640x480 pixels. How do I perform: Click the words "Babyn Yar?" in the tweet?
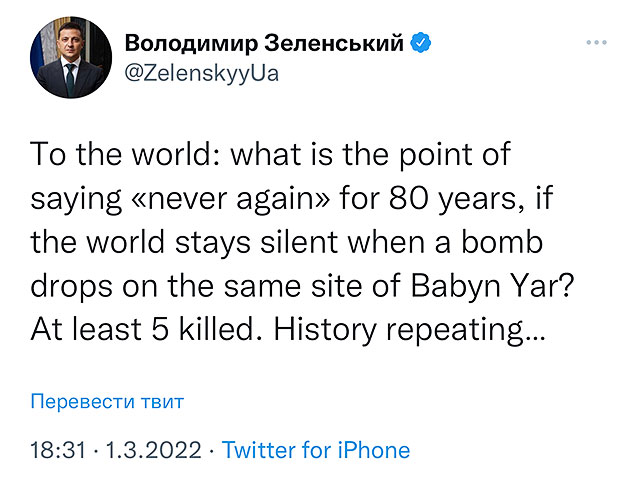coord(492,285)
